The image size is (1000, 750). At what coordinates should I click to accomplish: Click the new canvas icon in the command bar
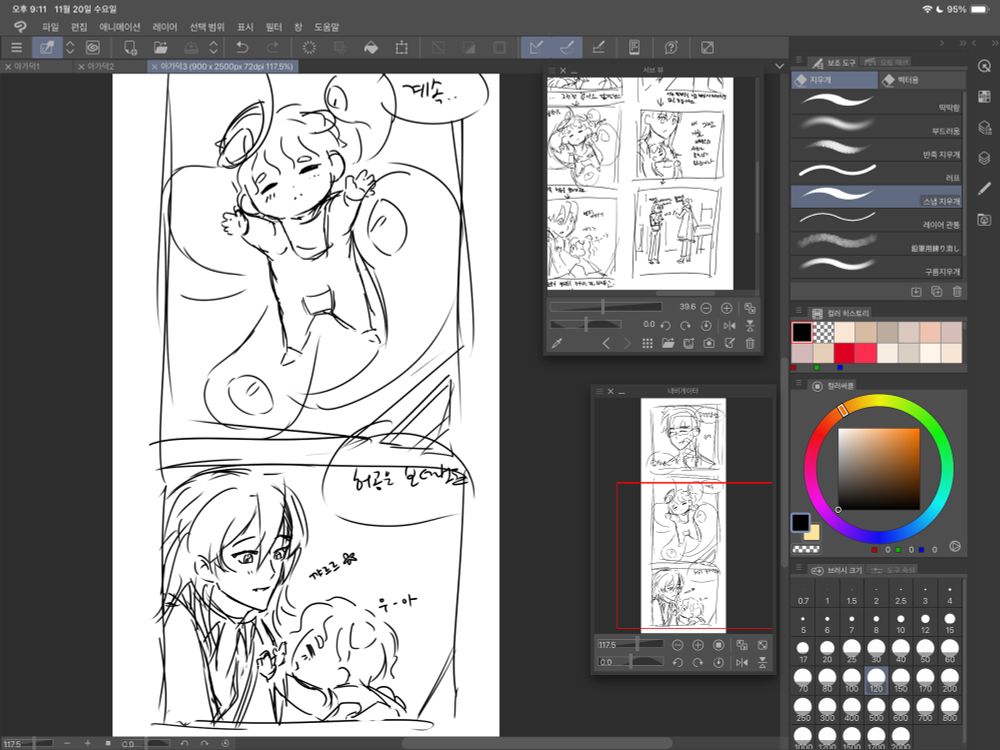pos(130,48)
